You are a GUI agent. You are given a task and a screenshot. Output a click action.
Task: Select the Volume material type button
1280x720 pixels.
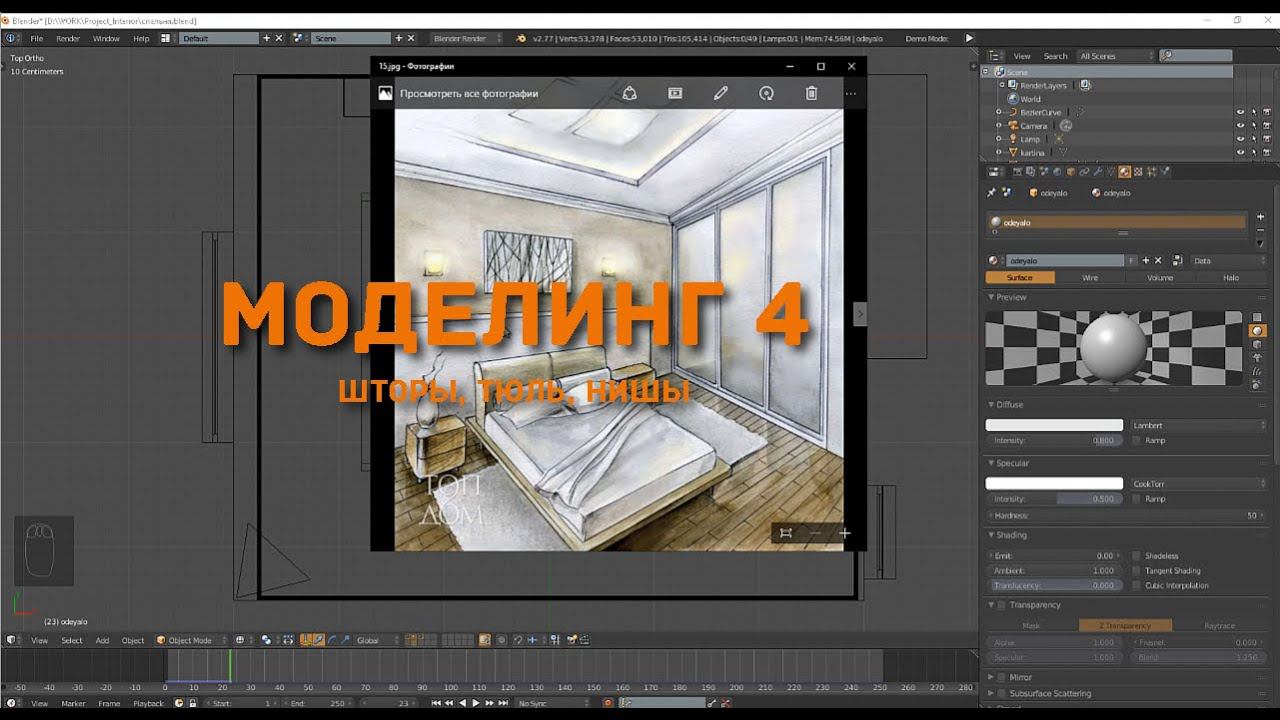click(1160, 277)
